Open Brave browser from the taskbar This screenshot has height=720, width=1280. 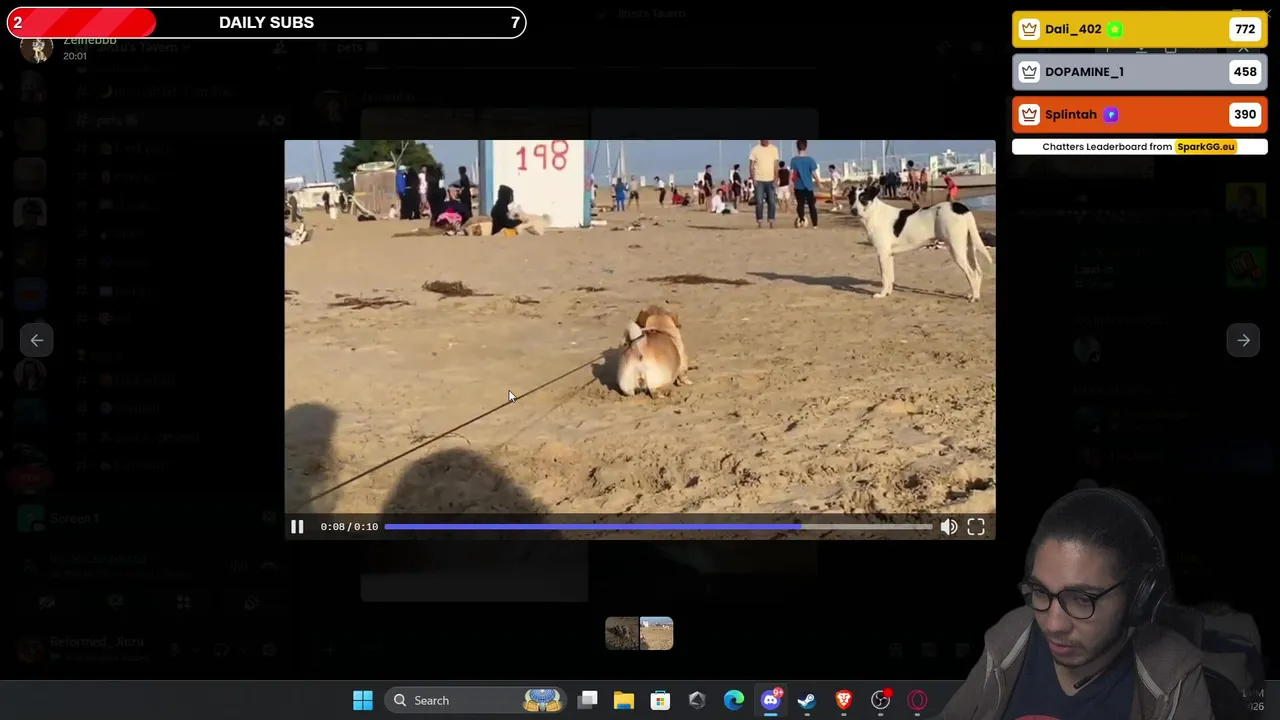pos(844,701)
